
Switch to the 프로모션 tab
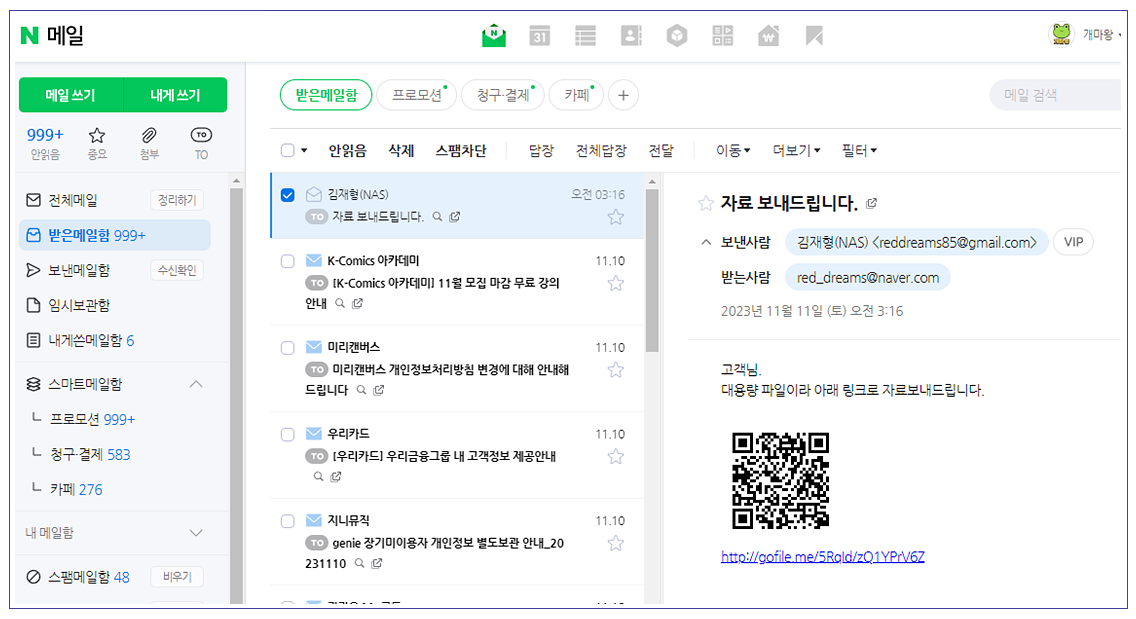click(417, 95)
